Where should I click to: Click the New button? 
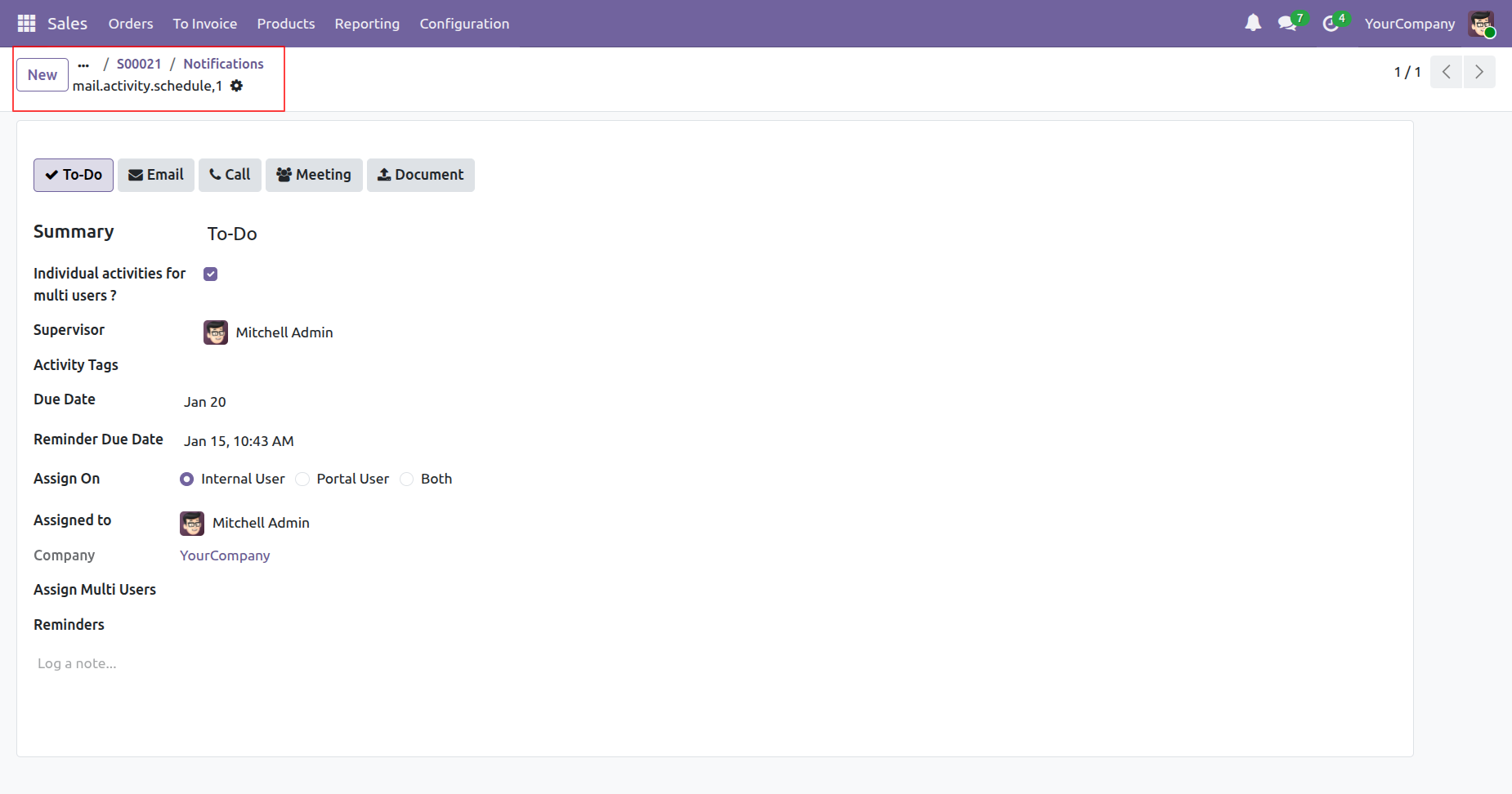pyautogui.click(x=42, y=75)
